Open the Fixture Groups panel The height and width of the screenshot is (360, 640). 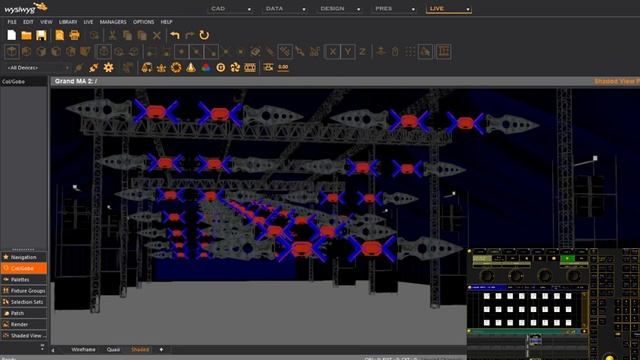click(x=24, y=291)
